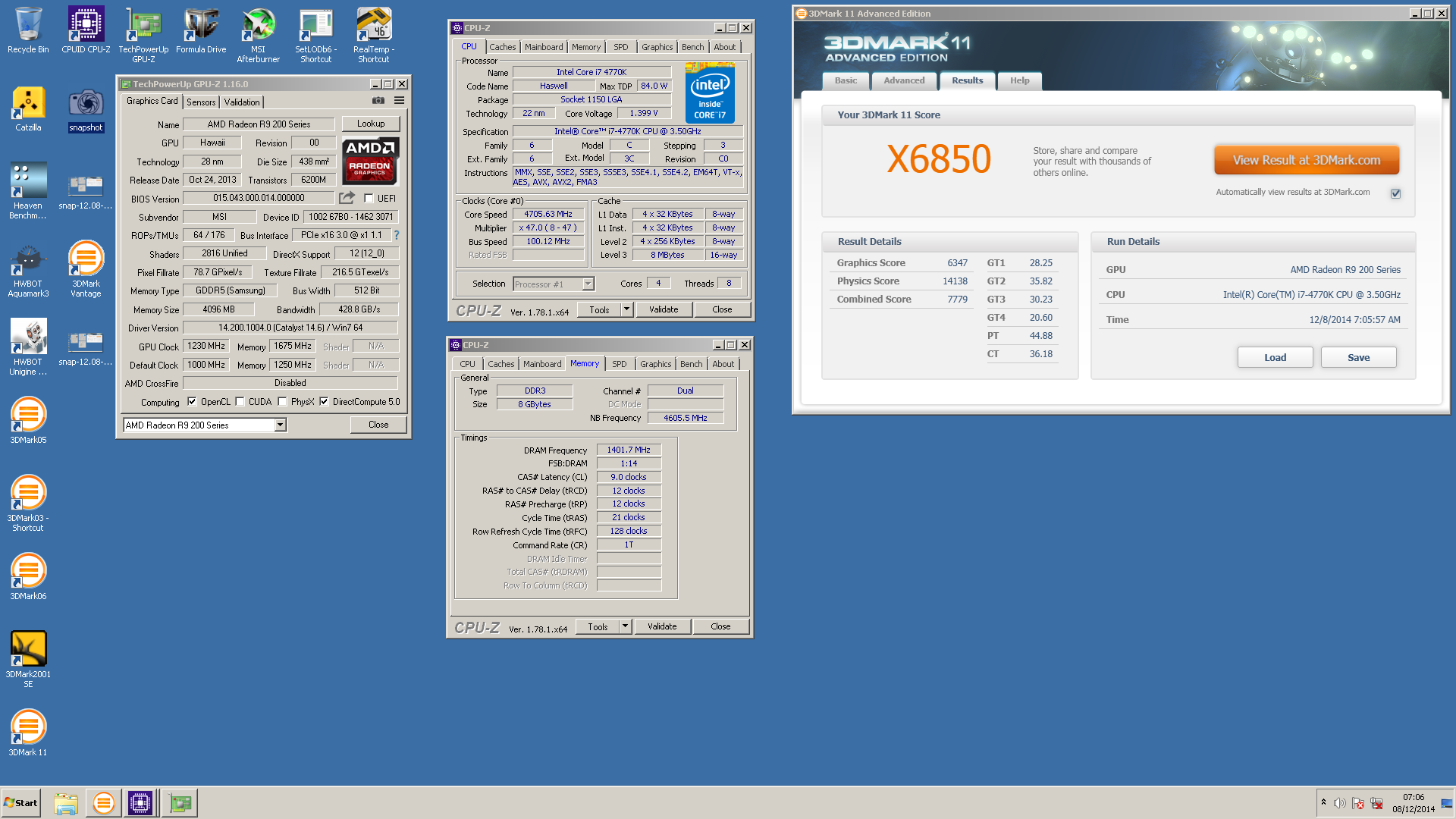Toggle CUDA computing checkbox
The height and width of the screenshot is (819, 1456).
[240, 402]
